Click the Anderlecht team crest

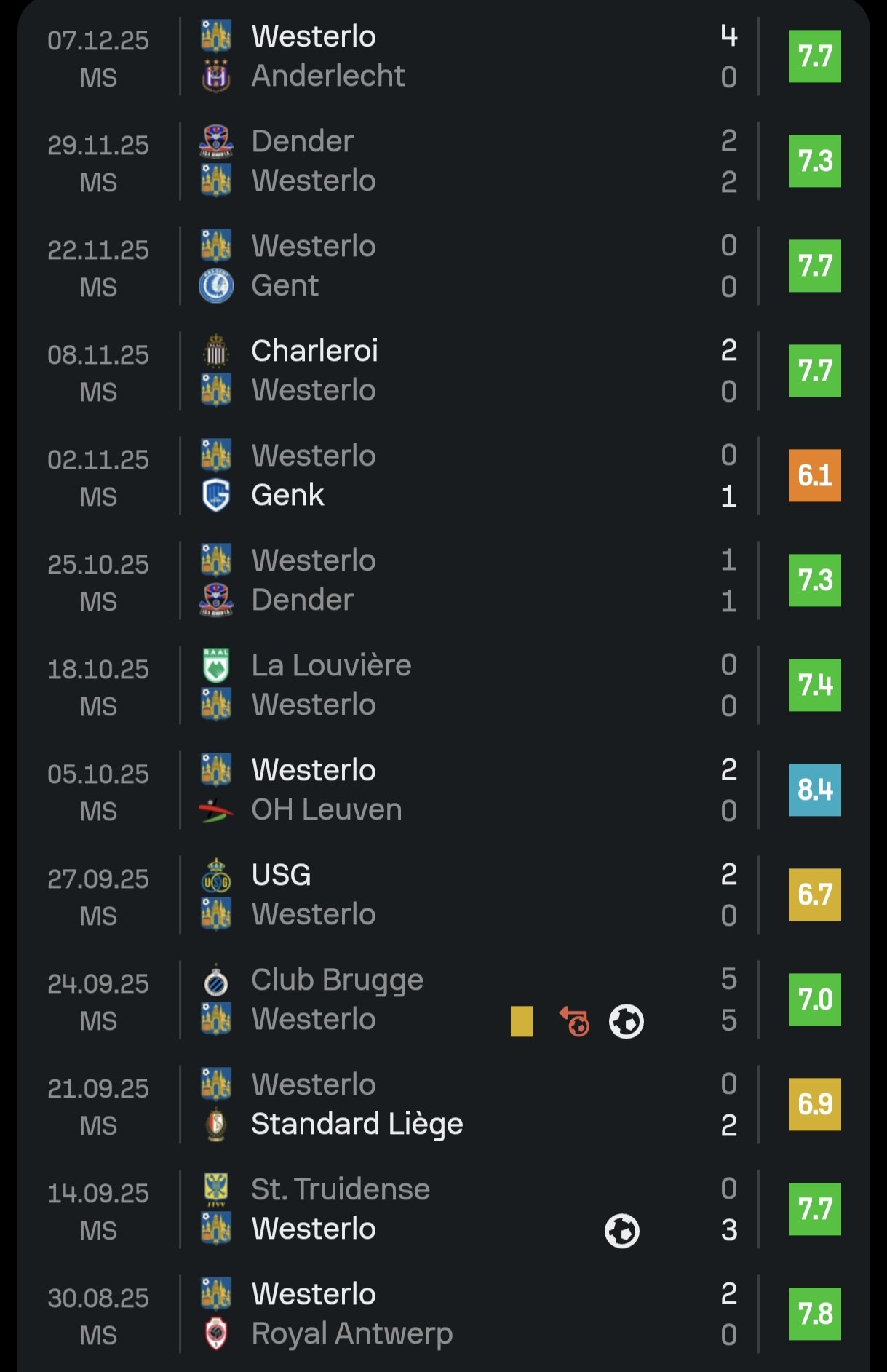215,76
